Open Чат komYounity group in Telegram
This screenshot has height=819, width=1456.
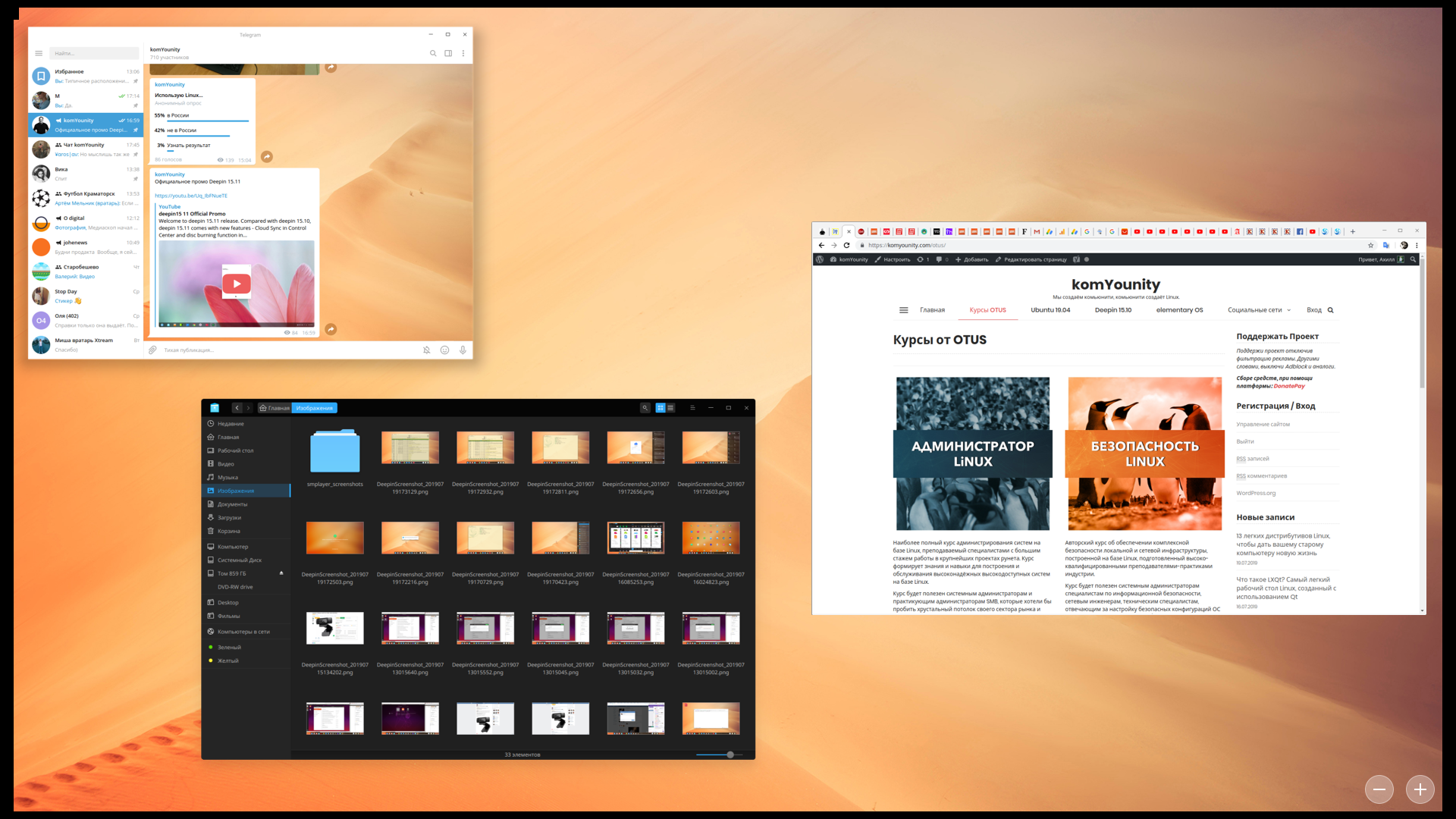[86, 149]
